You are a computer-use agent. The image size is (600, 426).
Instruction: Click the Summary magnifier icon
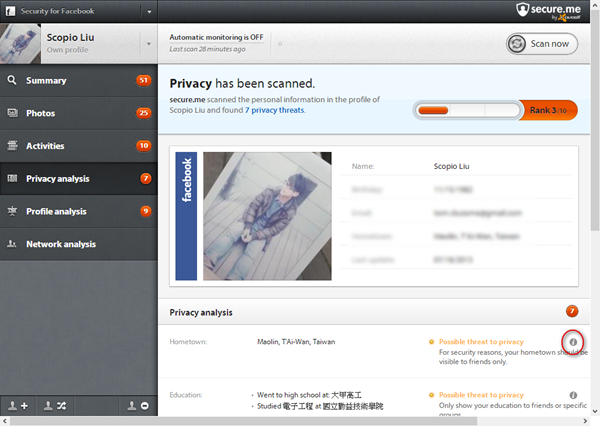[x=12, y=80]
